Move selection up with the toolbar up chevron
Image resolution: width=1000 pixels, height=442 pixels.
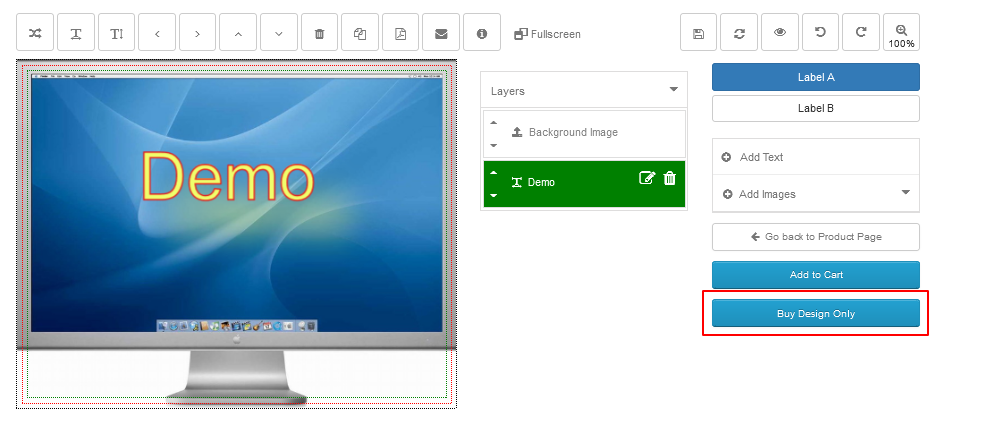pyautogui.click(x=239, y=33)
